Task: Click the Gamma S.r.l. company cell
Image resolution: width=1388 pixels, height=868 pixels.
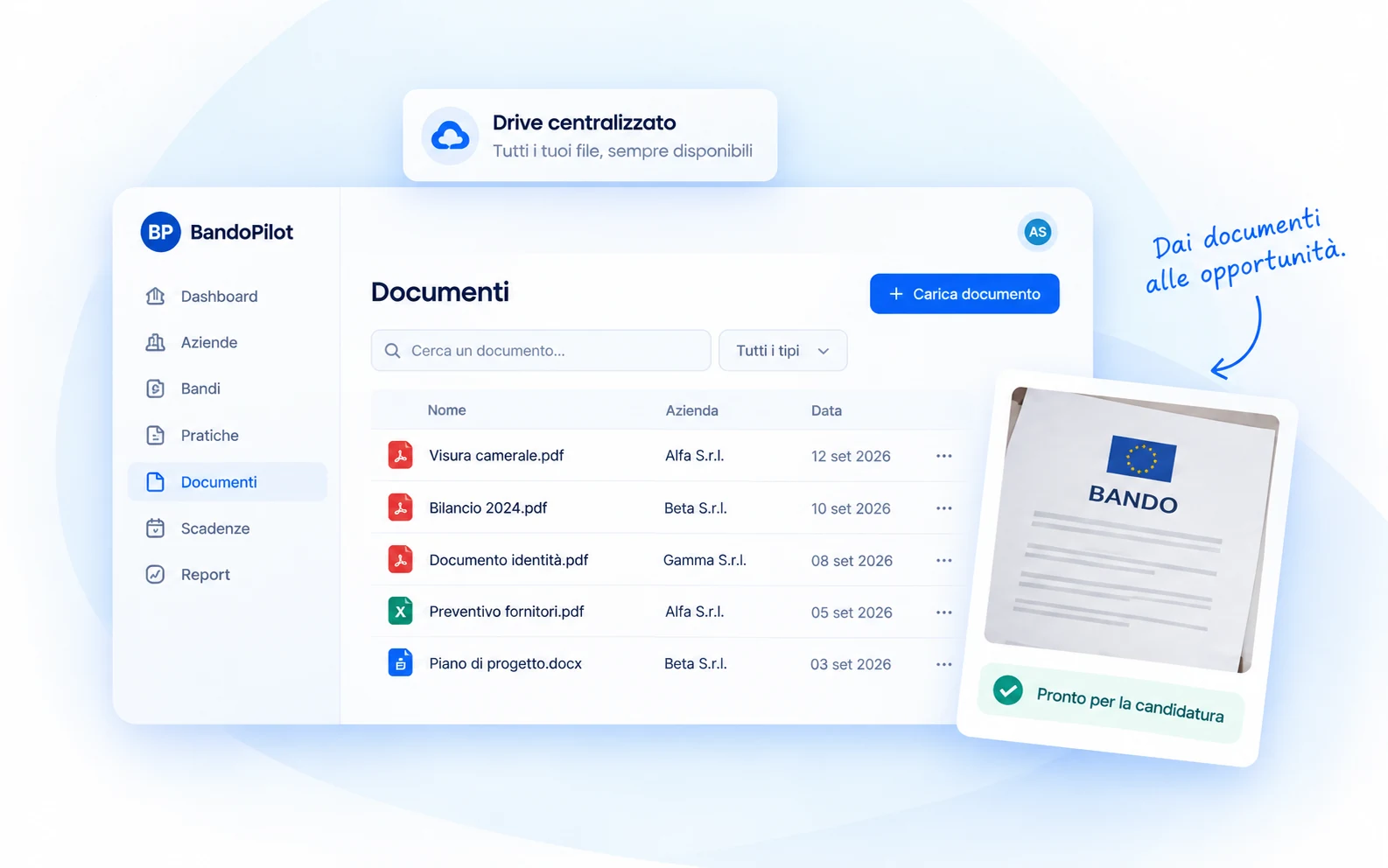Action: click(x=705, y=560)
